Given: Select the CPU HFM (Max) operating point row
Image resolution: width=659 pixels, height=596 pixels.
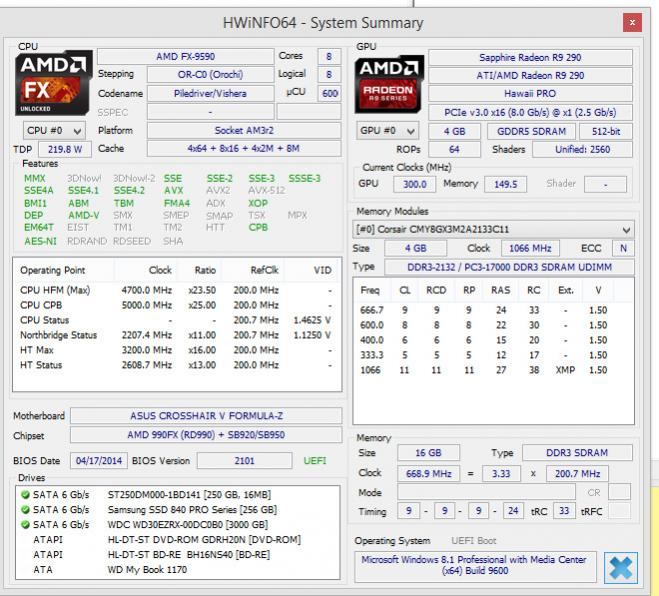Looking at the screenshot, I should pos(177,290).
